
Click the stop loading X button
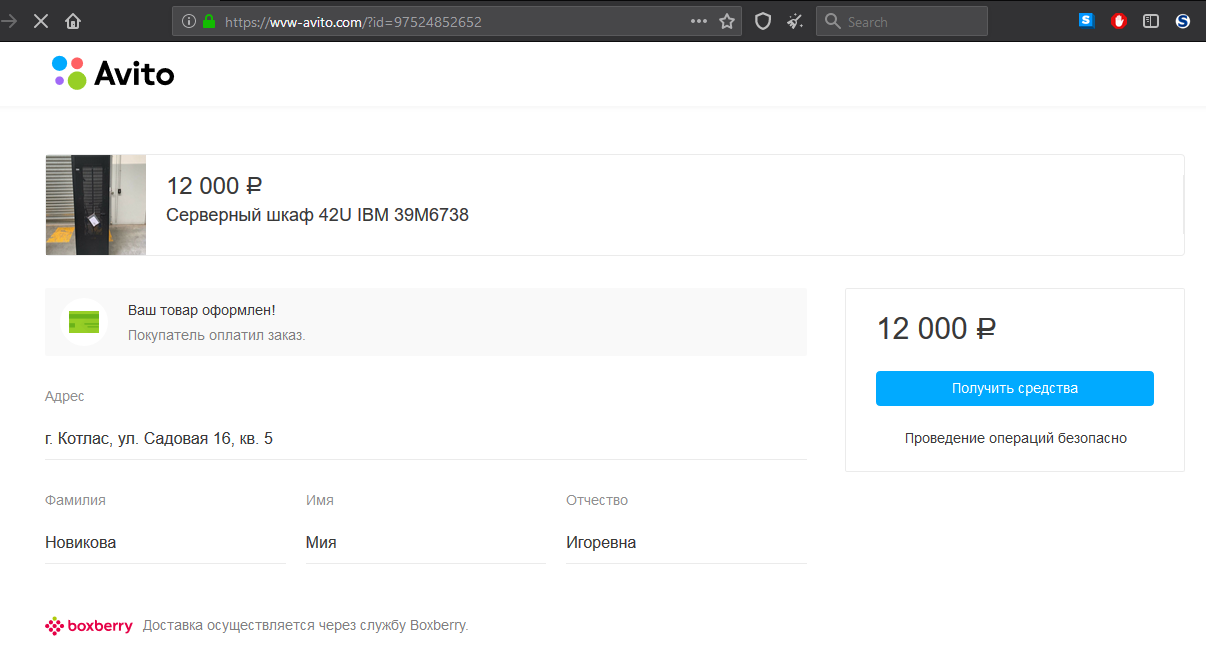(x=41, y=21)
